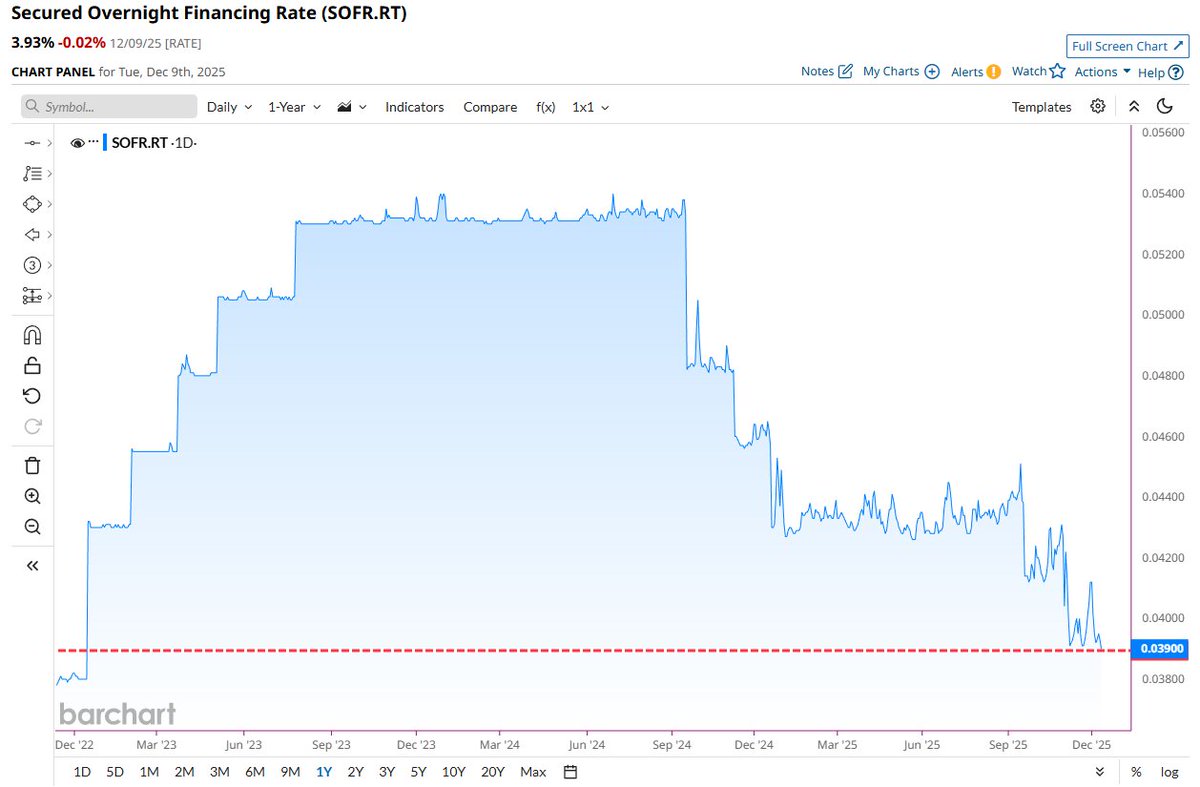Expand bottom panel double chevron down
This screenshot has height=787, width=1200.
point(1100,772)
